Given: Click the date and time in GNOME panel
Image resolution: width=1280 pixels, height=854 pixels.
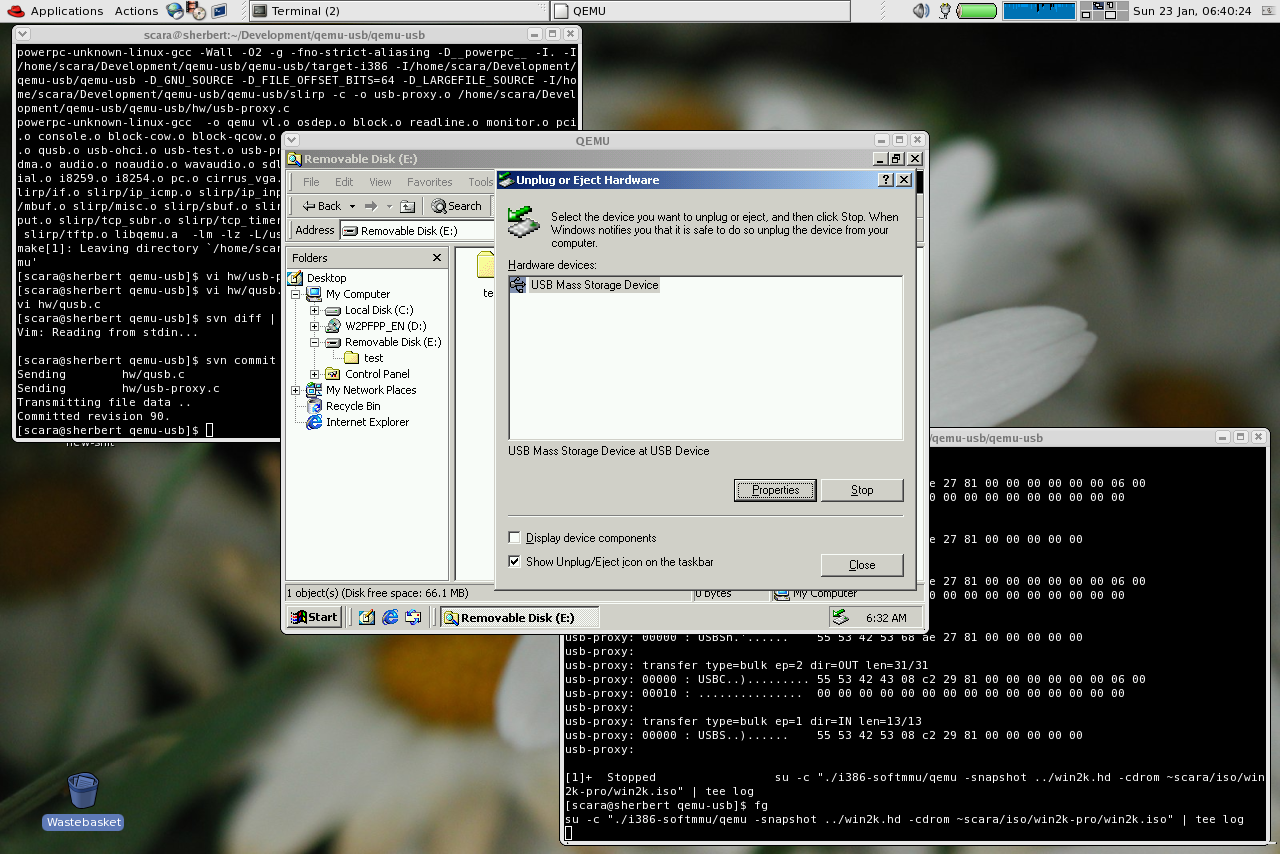Looking at the screenshot, I should (x=1191, y=11).
